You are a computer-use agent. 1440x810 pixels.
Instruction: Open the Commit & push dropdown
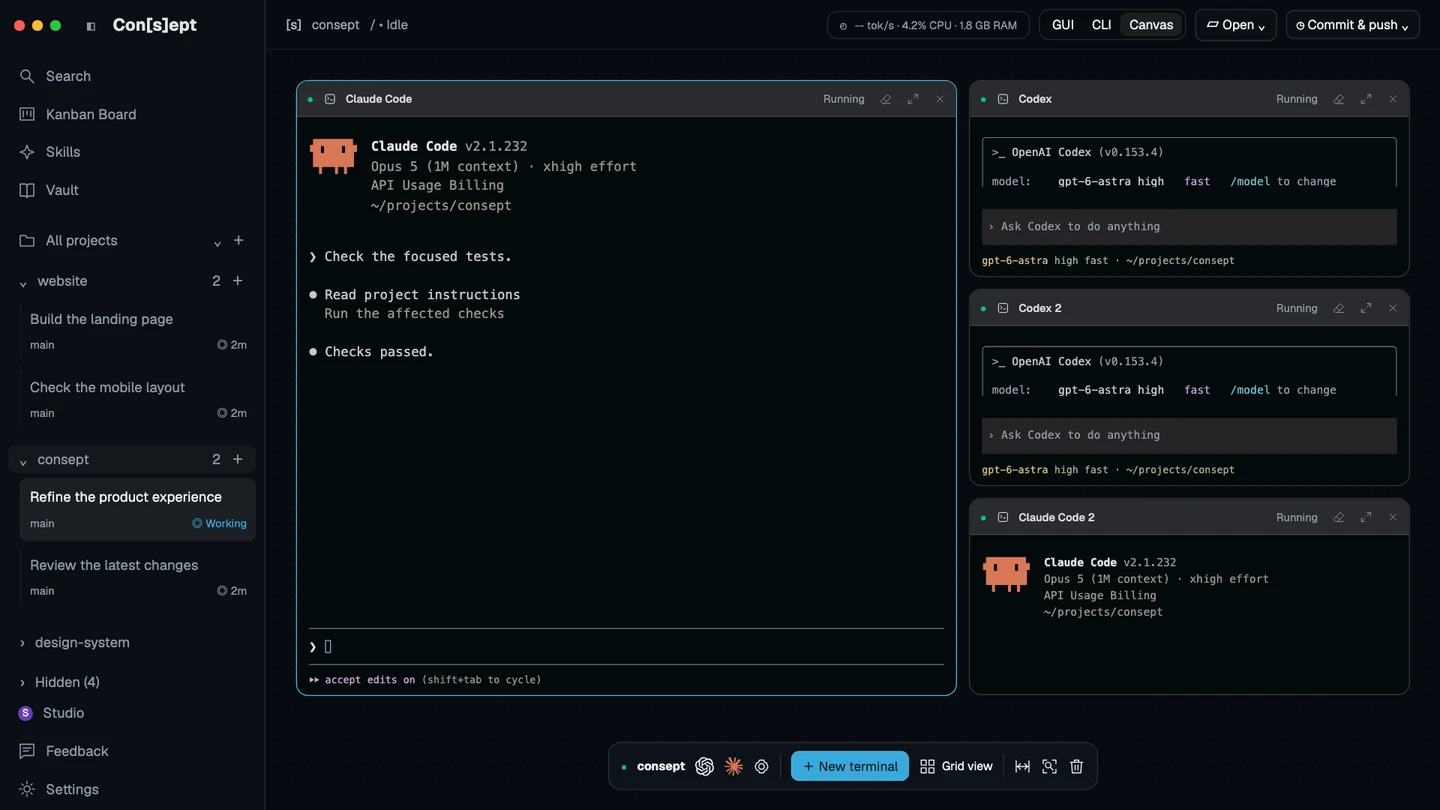pos(1352,25)
